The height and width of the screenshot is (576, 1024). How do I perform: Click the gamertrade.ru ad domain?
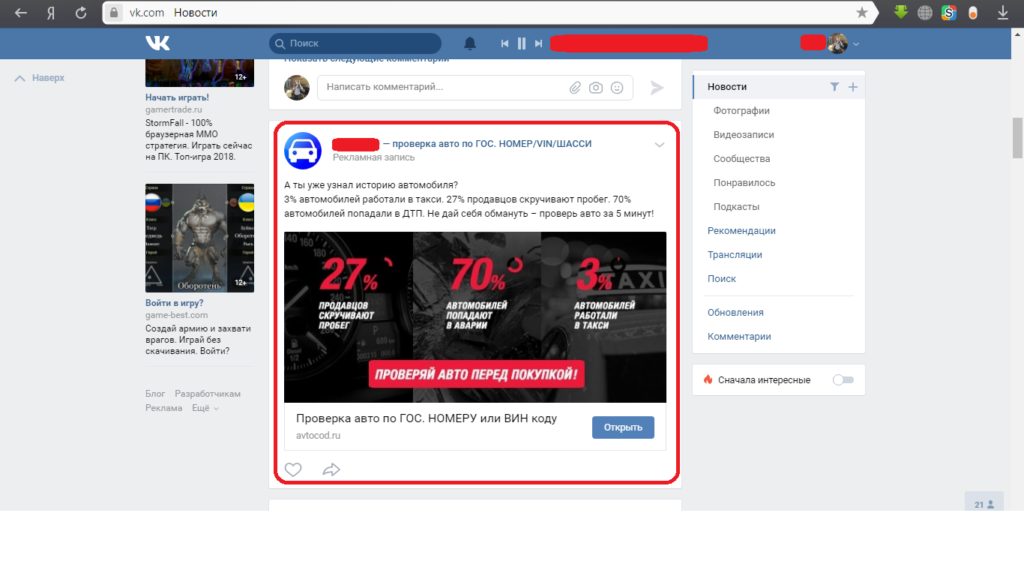point(174,110)
